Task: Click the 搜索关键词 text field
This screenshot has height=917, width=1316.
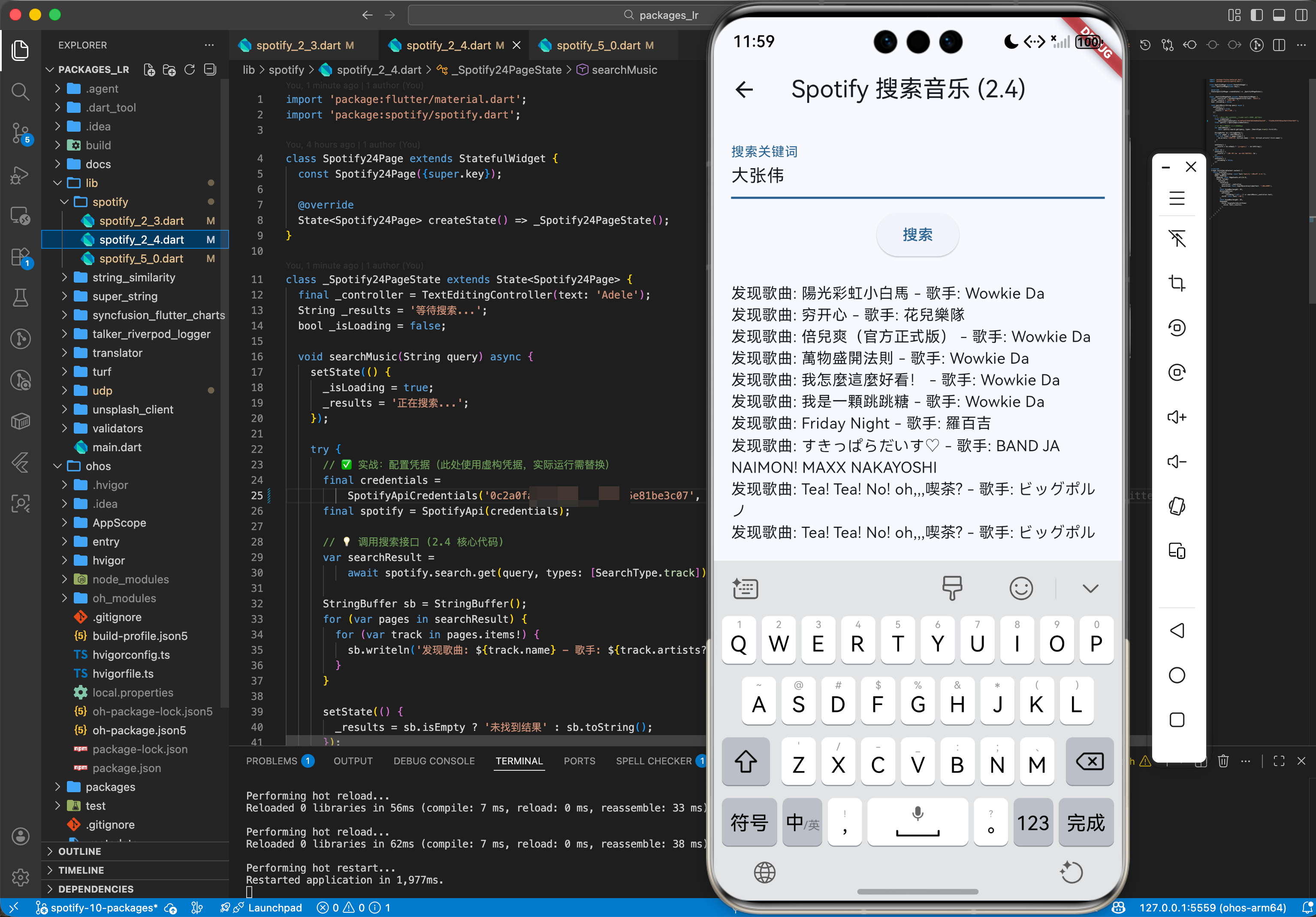Action: pos(917,175)
